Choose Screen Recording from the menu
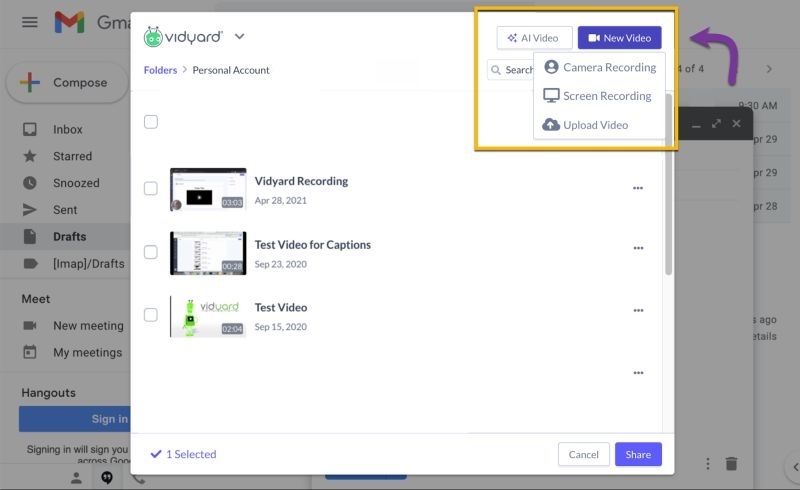This screenshot has width=800, height=490. tap(597, 96)
